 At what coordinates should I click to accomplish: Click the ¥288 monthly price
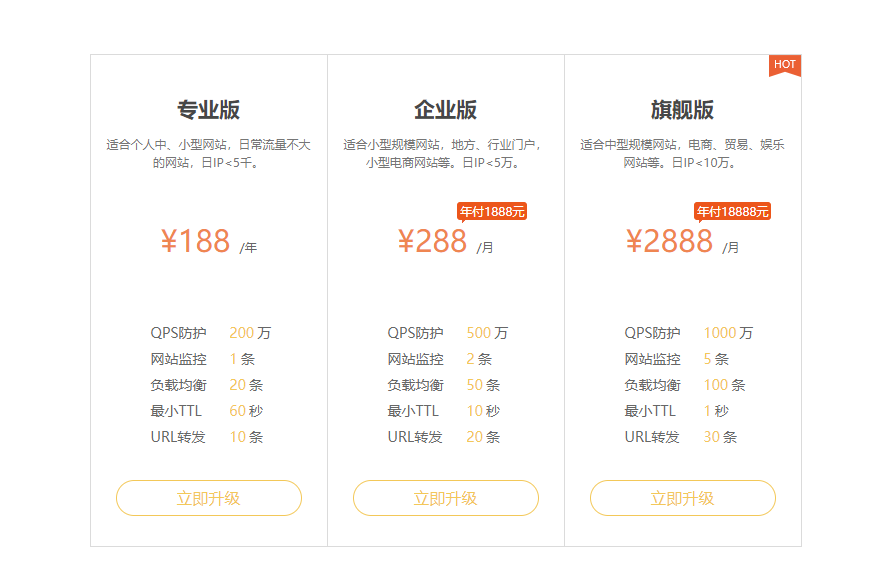433,241
